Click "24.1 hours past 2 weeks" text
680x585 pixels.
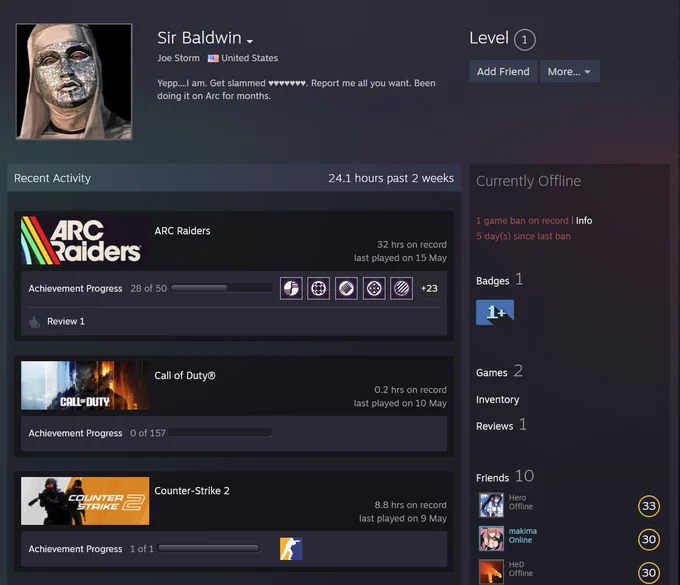pyautogui.click(x=391, y=178)
